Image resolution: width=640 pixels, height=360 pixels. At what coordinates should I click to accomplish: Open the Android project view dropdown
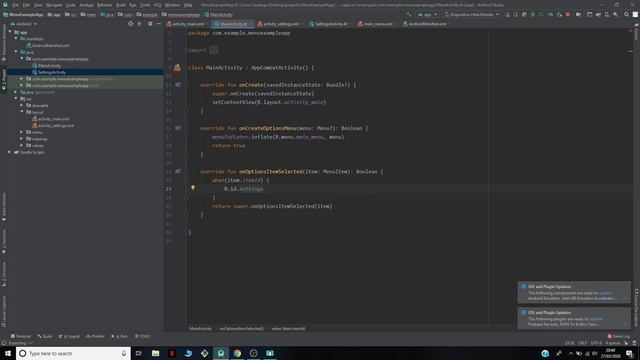pyautogui.click(x=24, y=24)
